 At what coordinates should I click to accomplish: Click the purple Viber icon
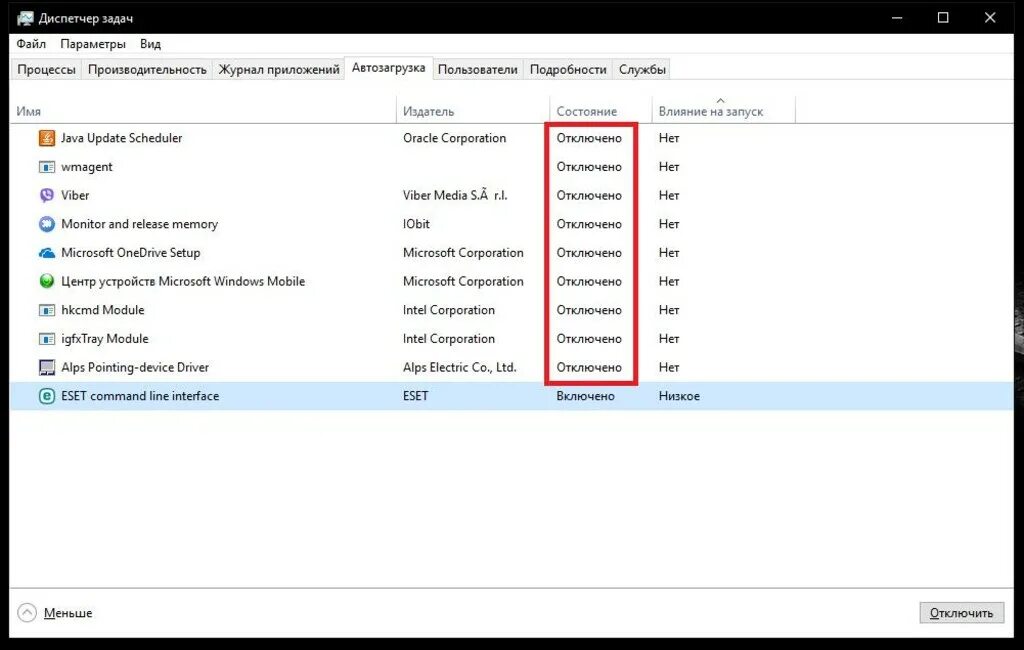pos(46,195)
